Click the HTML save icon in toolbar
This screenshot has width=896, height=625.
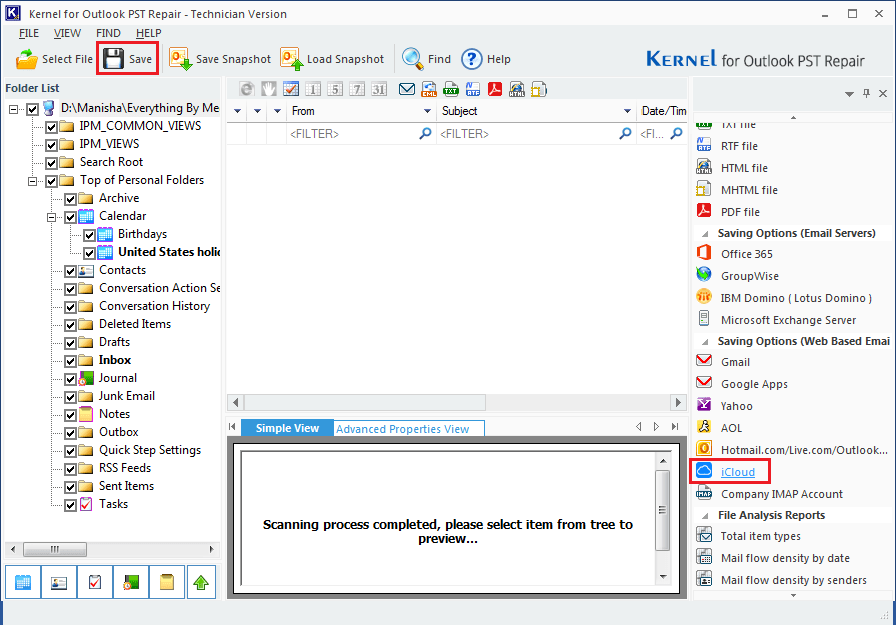pos(517,89)
